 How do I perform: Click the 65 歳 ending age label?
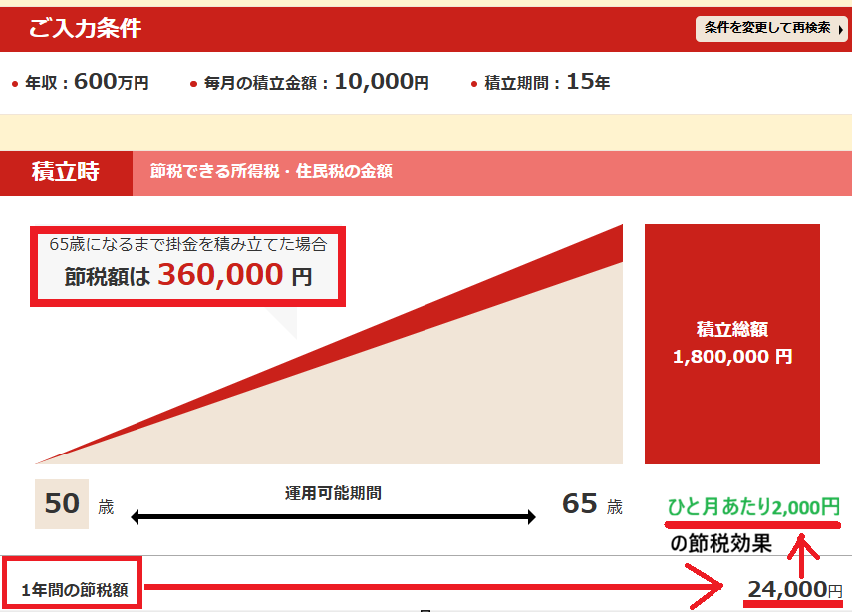(x=592, y=503)
